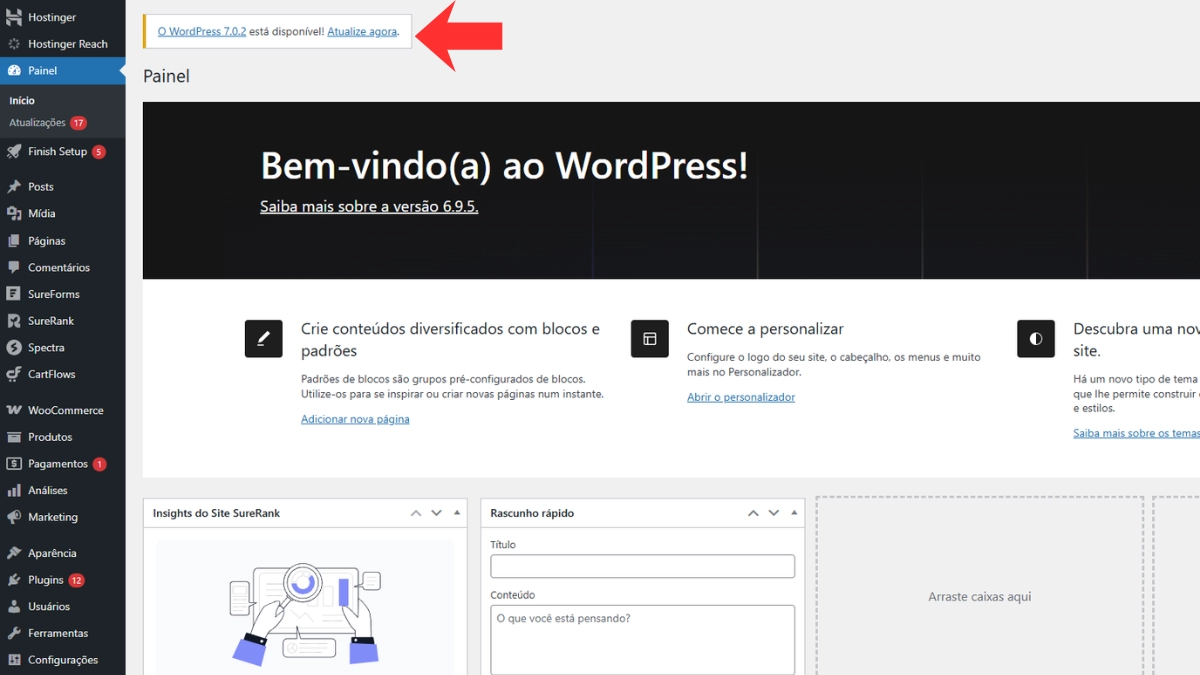Click 'Saiba mais sobre os temas' link
This screenshot has width=1200, height=675.
pyautogui.click(x=1137, y=433)
